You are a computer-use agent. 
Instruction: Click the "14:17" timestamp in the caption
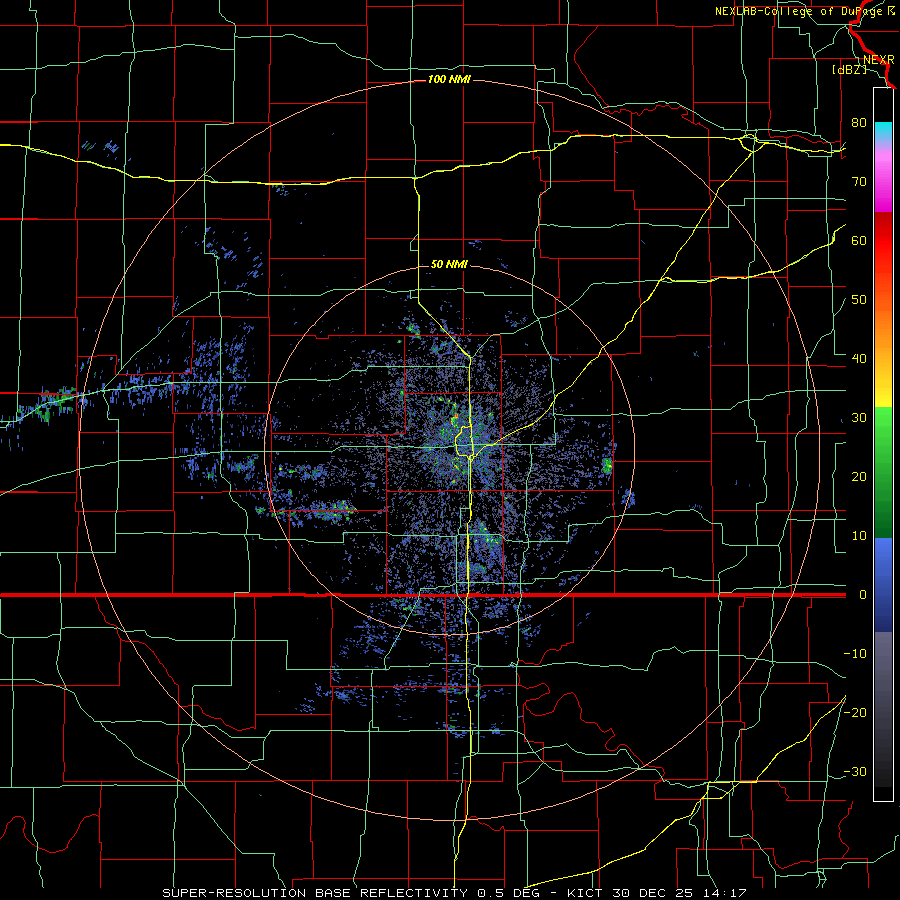click(x=725, y=893)
